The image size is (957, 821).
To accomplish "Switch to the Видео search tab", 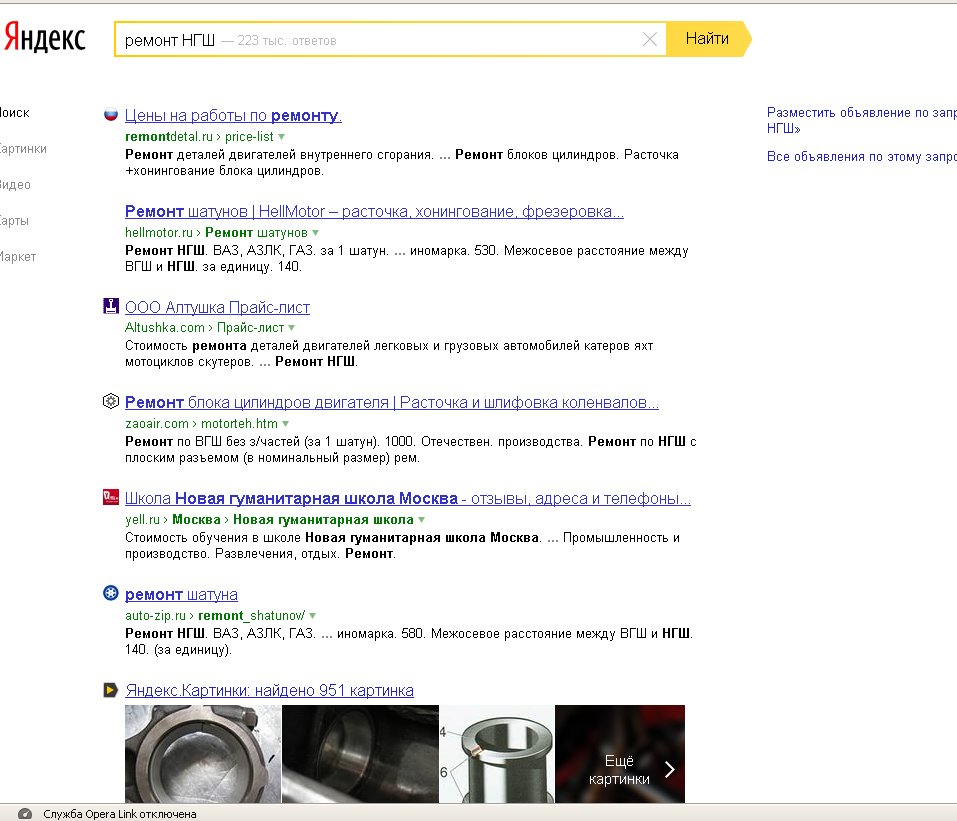I will tap(15, 184).
